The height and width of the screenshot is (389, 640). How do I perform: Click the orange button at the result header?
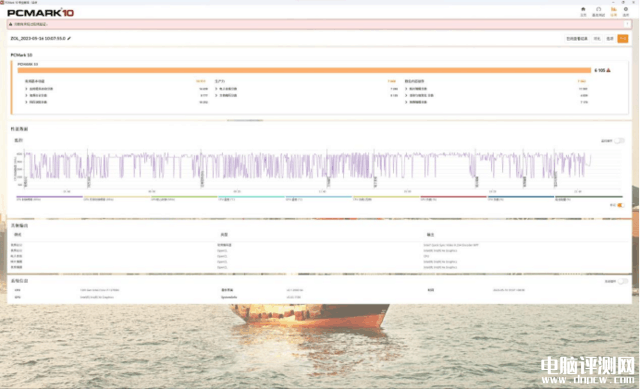pyautogui.click(x=623, y=39)
